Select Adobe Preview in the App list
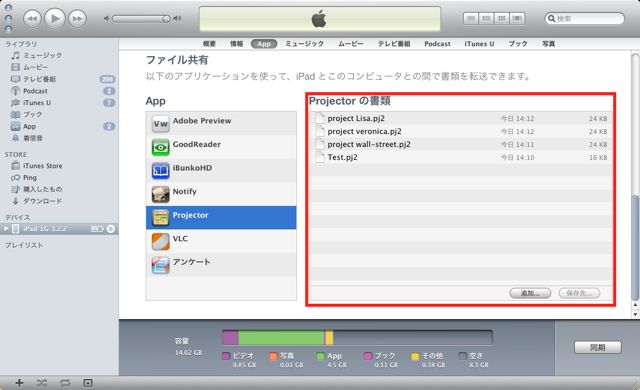This screenshot has height=390, width=640. pyautogui.click(x=221, y=123)
